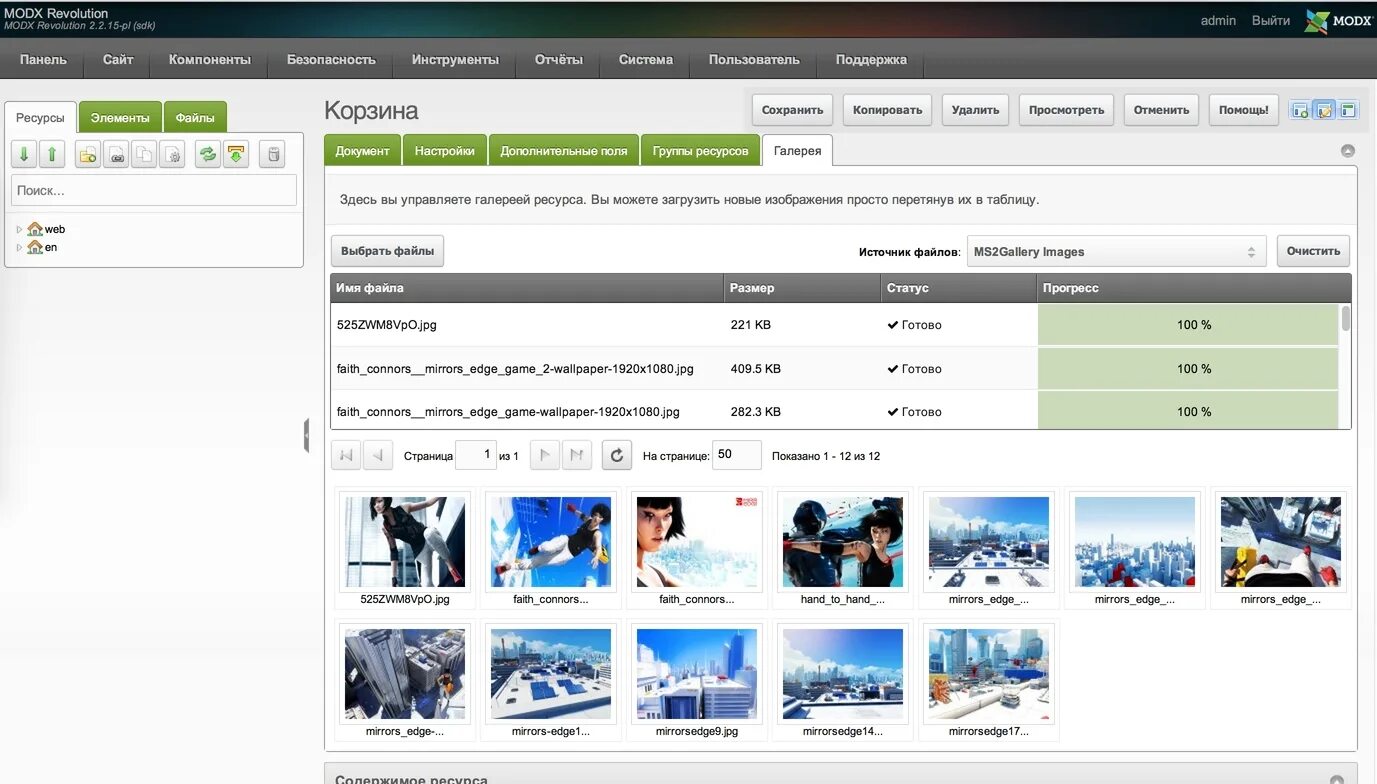
Task: Open the Панель menu
Action: point(43,59)
